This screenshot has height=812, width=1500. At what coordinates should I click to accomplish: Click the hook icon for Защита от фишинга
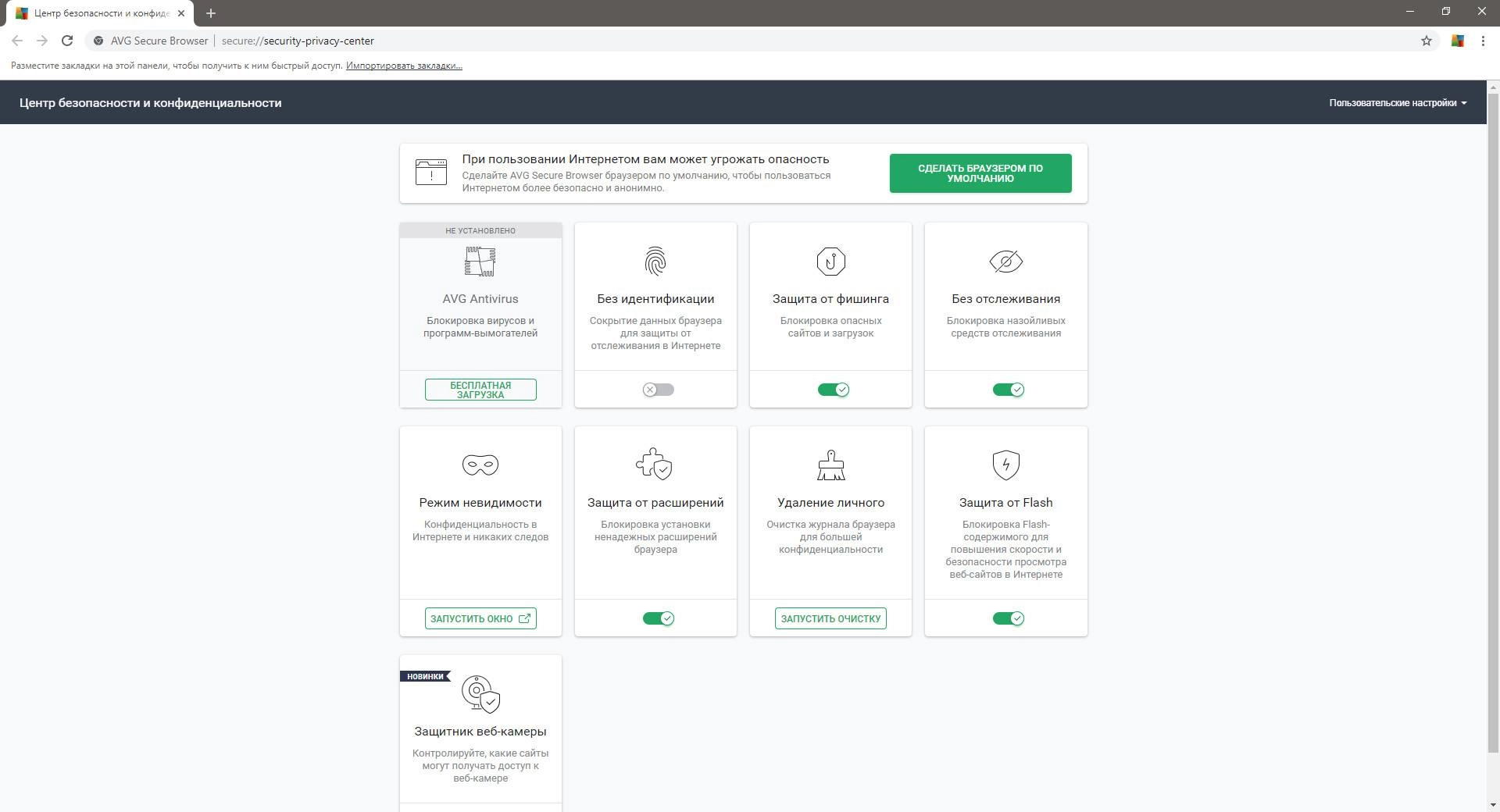click(830, 262)
